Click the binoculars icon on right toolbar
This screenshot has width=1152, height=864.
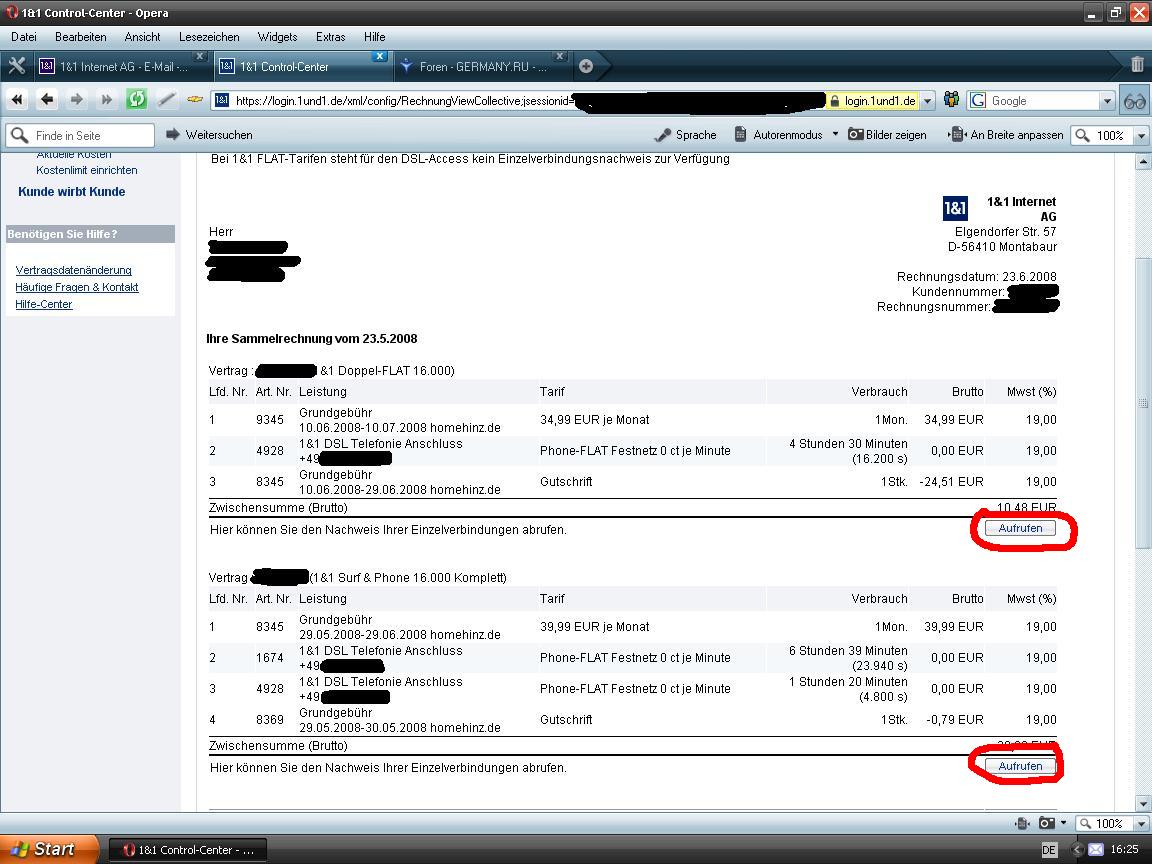point(1134,101)
